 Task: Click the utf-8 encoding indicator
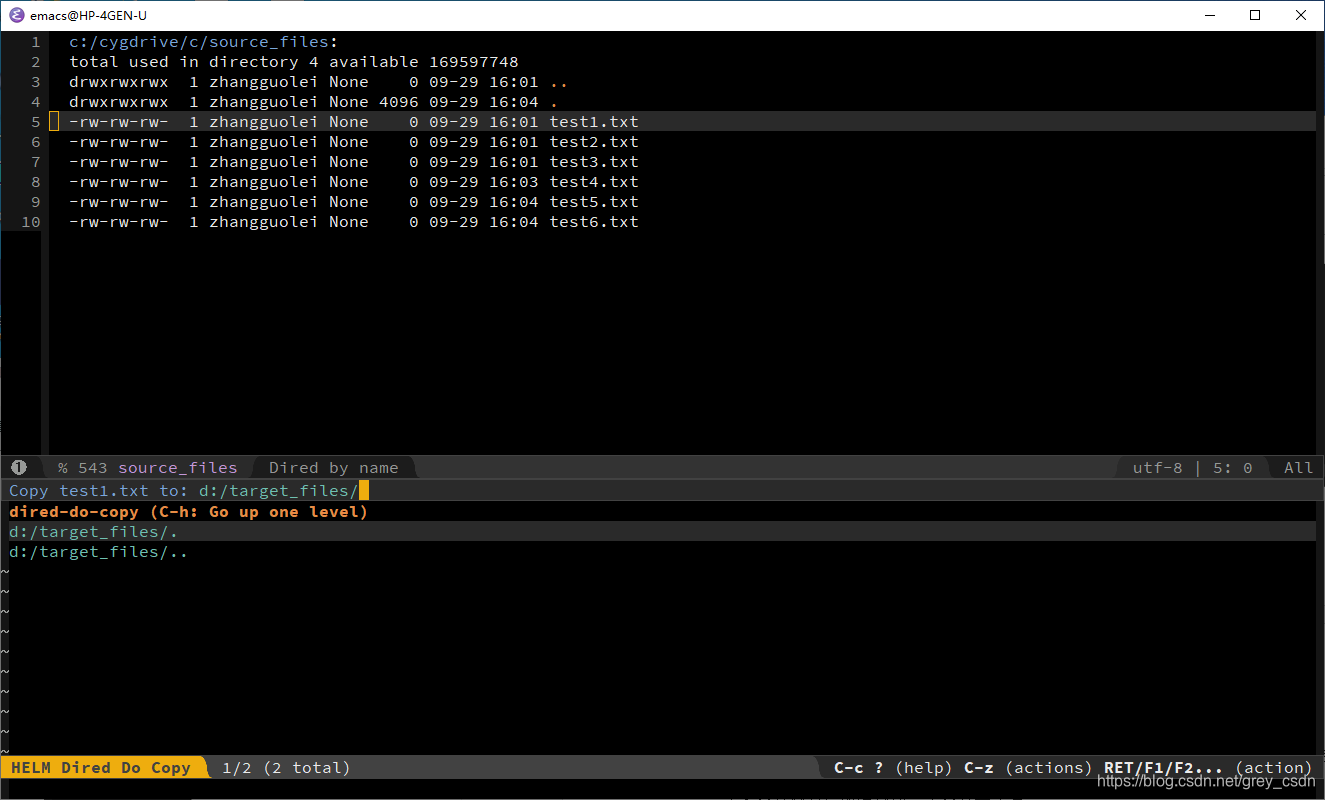click(x=1157, y=467)
